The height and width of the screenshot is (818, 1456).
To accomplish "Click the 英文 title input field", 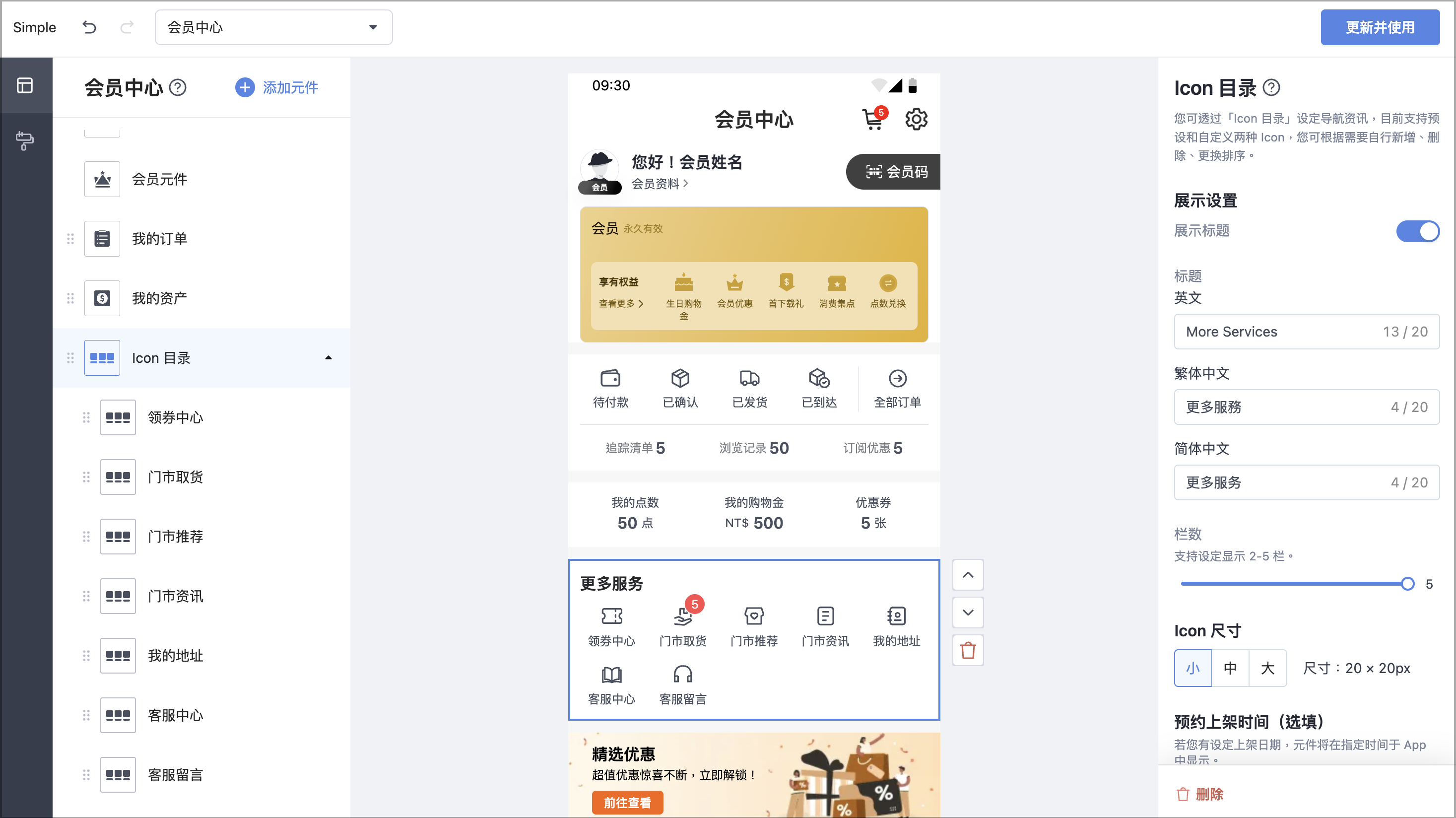I will coord(1306,331).
